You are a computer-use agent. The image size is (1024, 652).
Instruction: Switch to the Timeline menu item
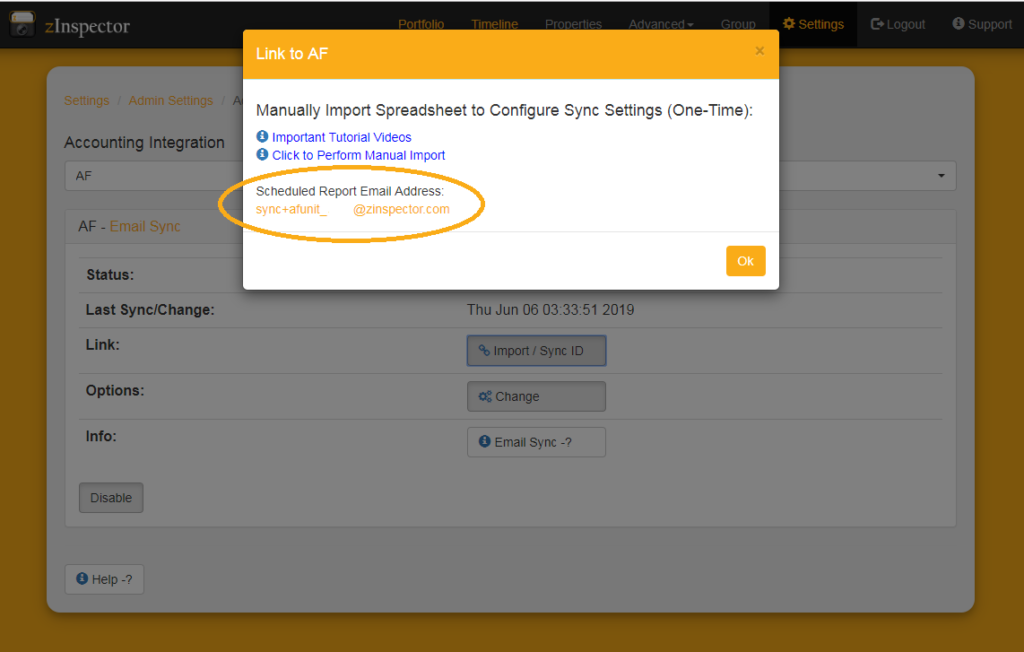pyautogui.click(x=494, y=24)
